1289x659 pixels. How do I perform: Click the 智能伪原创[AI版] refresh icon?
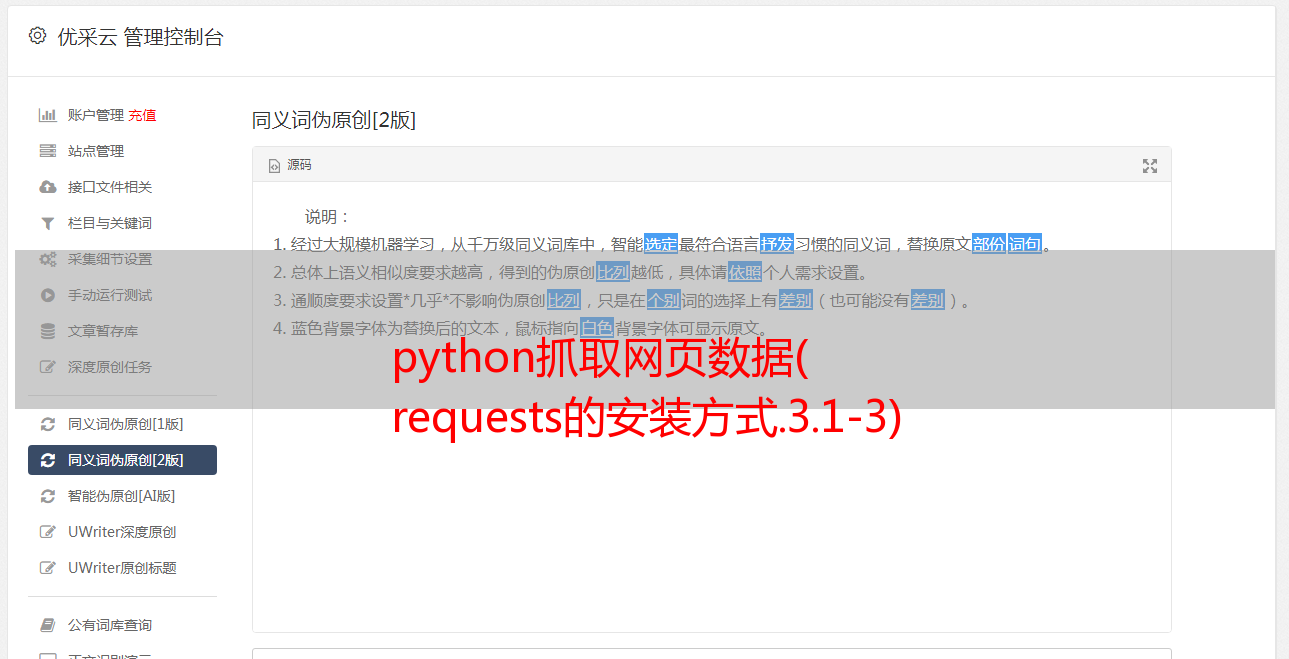coord(47,496)
